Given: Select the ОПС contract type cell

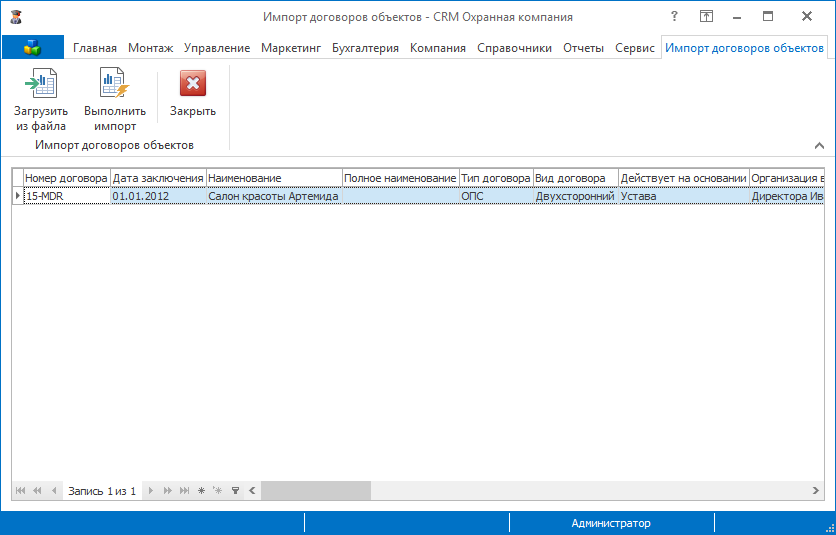Looking at the screenshot, I should pyautogui.click(x=496, y=196).
